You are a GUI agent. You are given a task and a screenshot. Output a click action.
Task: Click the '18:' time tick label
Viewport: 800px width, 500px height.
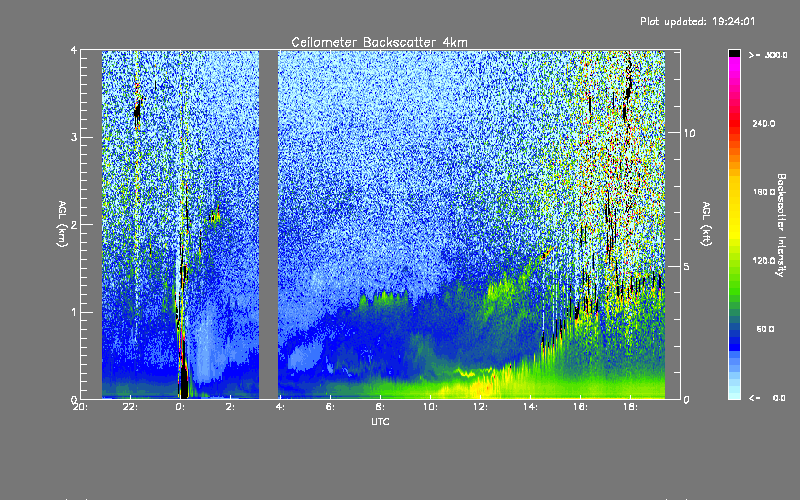click(x=630, y=407)
